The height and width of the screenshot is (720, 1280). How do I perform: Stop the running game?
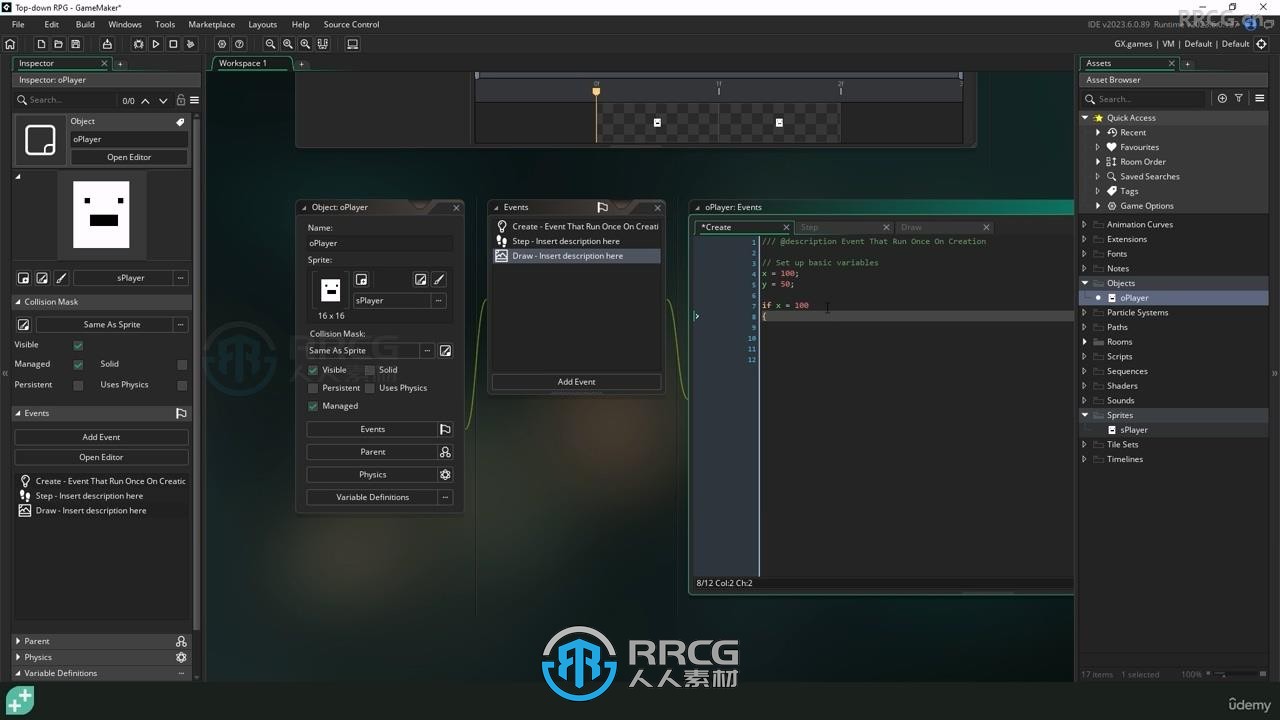tap(173, 44)
